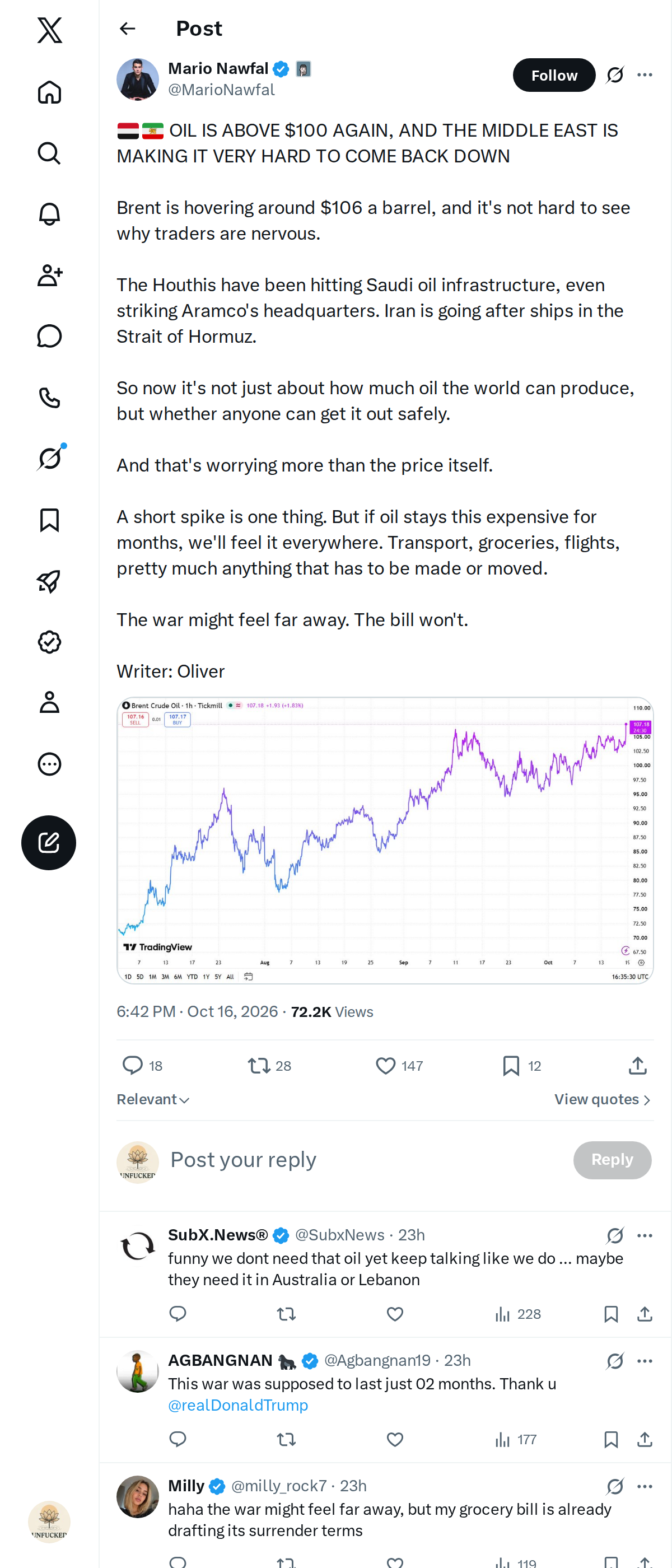The height and width of the screenshot is (1568, 672).
Task: Bookmark the main post with 12 bookmarks
Action: pyautogui.click(x=522, y=1065)
